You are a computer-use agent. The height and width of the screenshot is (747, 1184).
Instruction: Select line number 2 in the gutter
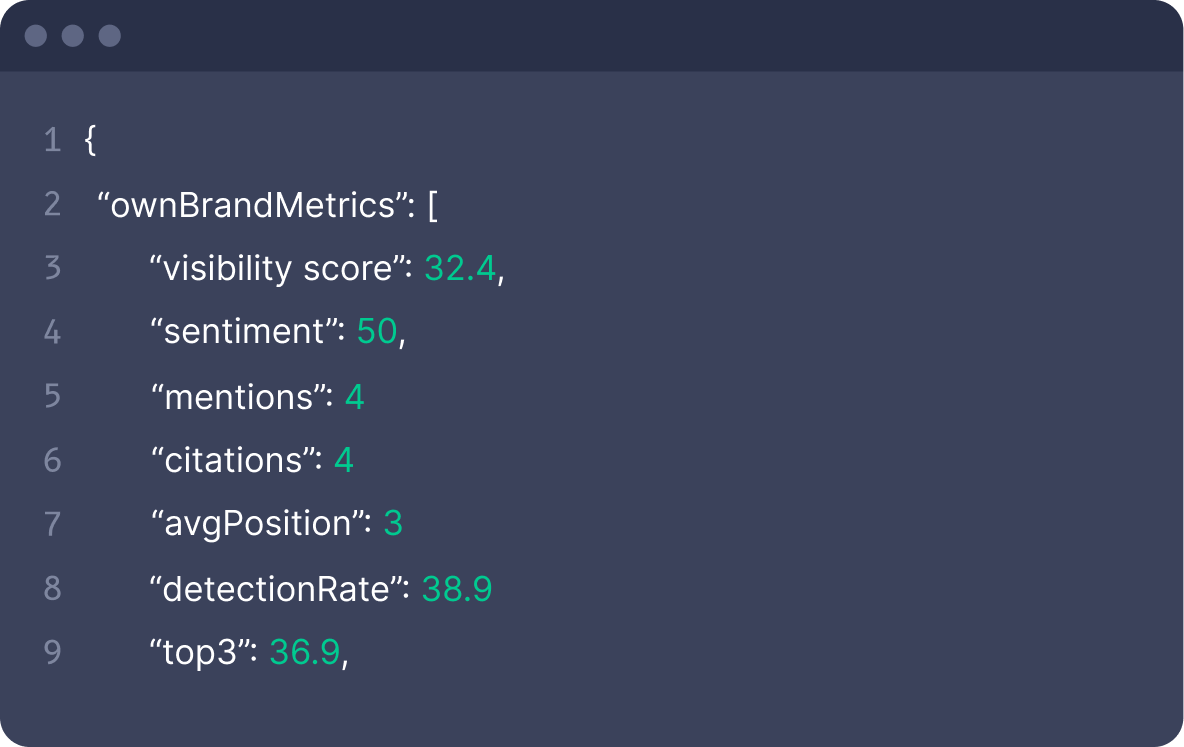click(52, 205)
